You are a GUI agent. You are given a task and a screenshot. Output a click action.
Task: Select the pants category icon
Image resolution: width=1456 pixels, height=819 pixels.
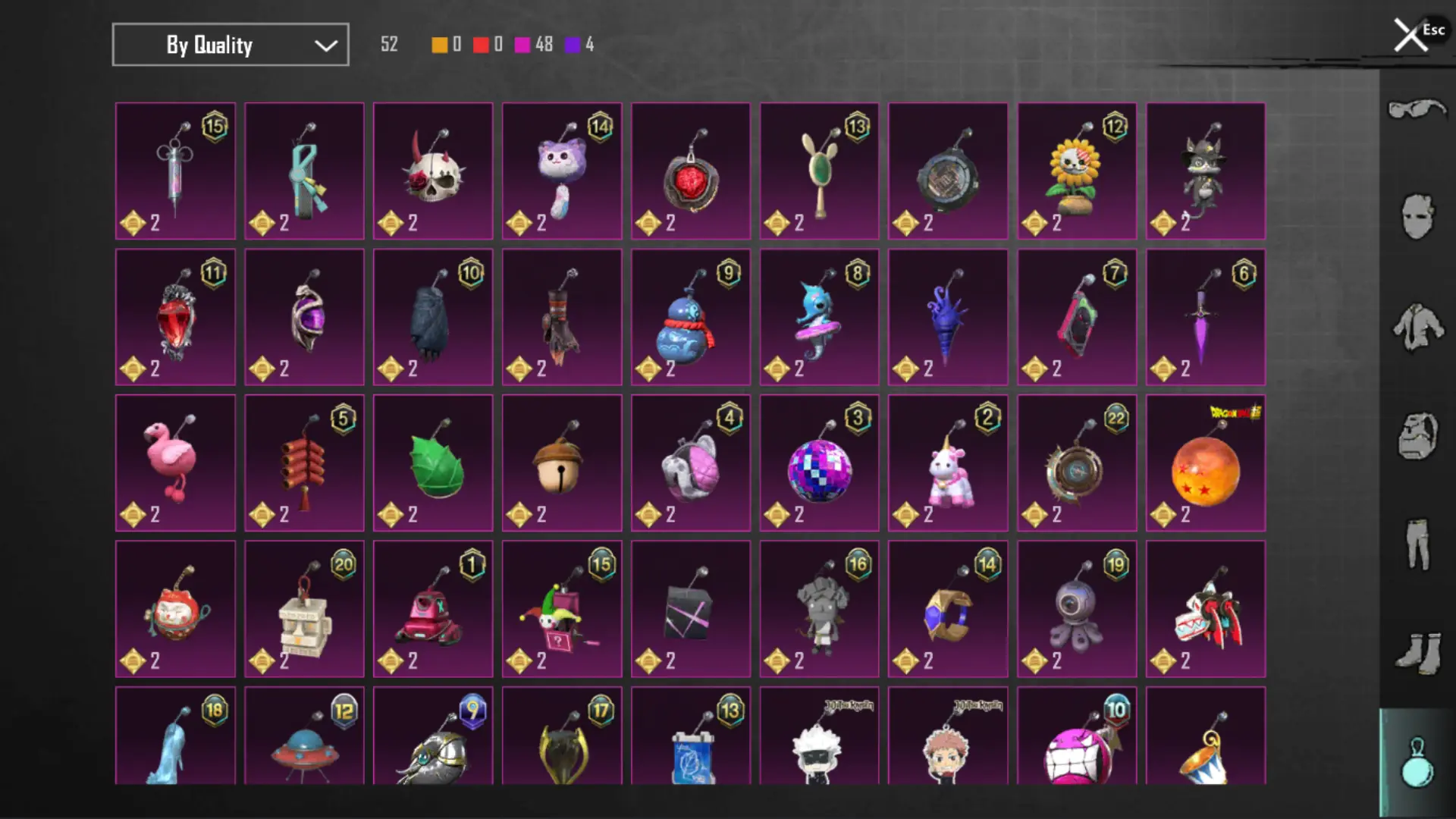(1417, 544)
